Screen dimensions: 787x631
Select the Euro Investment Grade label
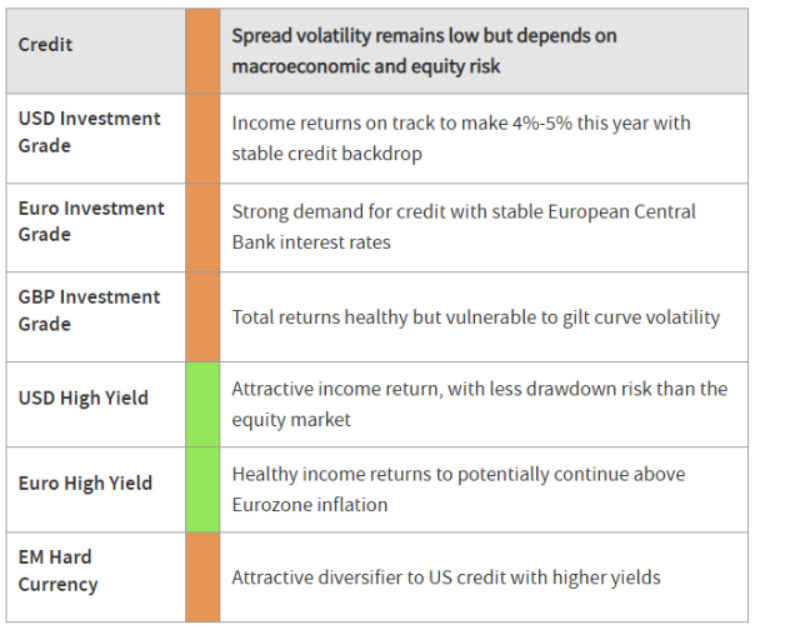click(x=91, y=221)
